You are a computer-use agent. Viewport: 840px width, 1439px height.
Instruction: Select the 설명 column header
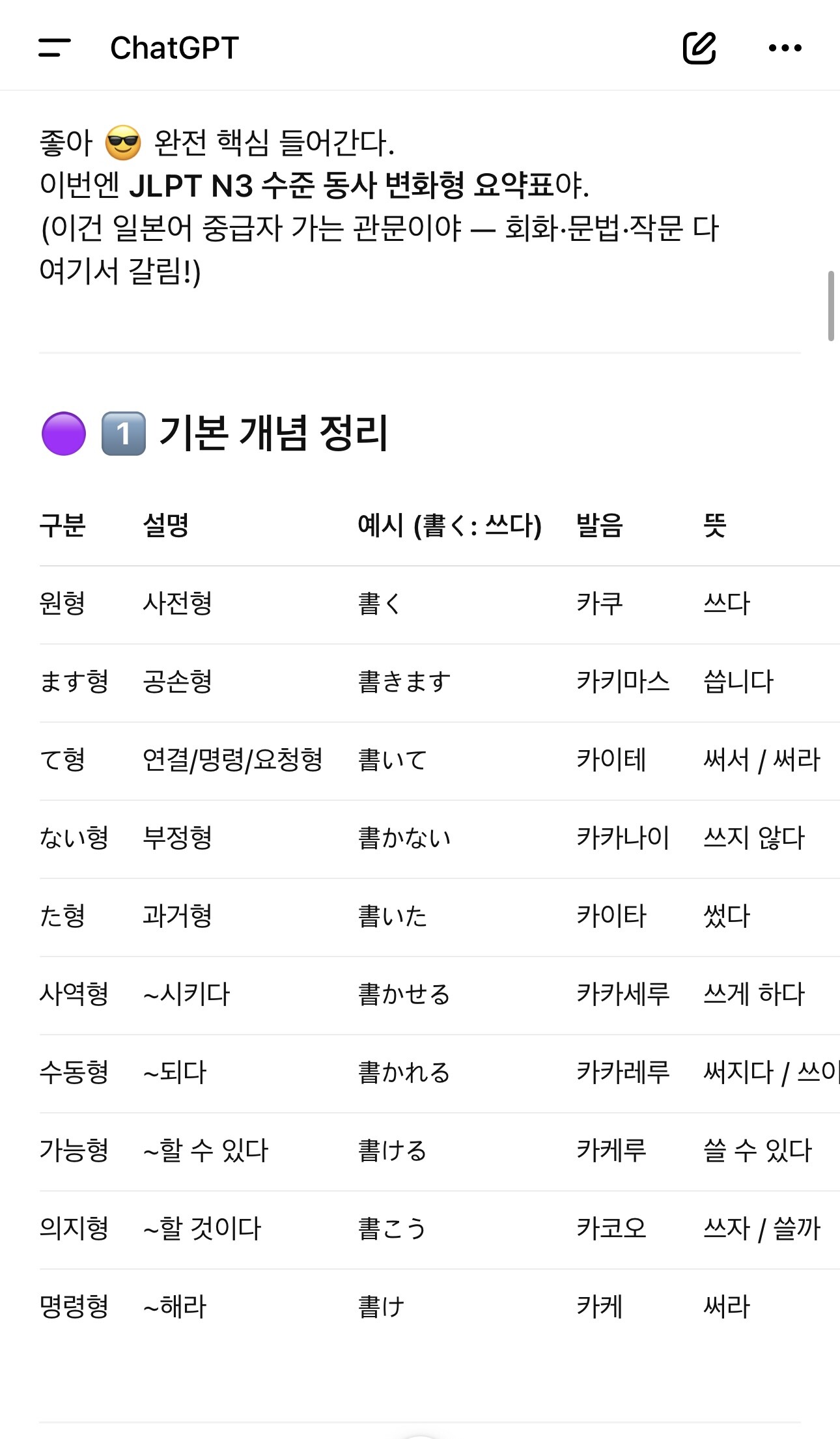click(x=166, y=525)
